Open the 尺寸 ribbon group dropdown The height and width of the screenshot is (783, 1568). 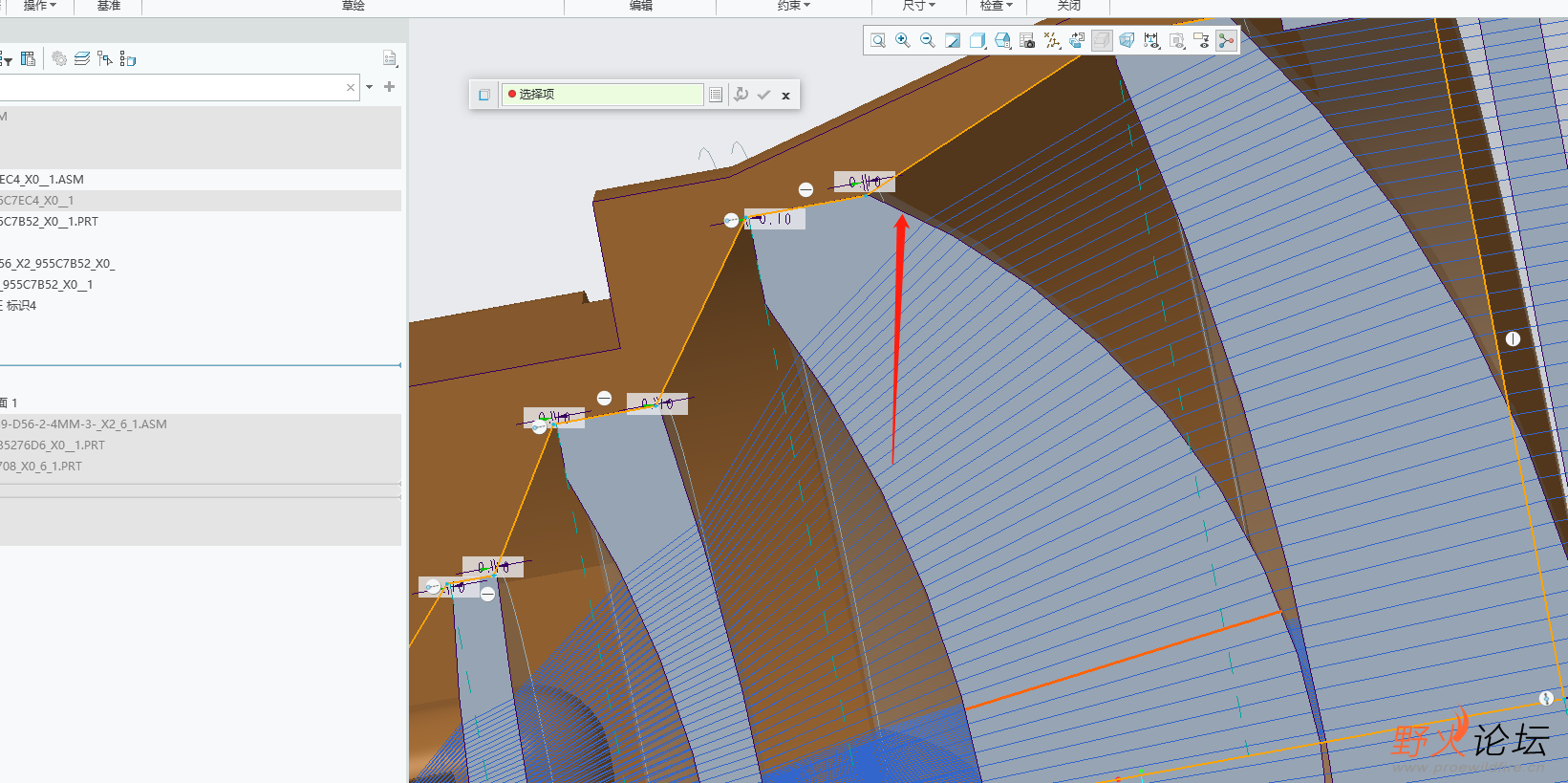coord(918,6)
